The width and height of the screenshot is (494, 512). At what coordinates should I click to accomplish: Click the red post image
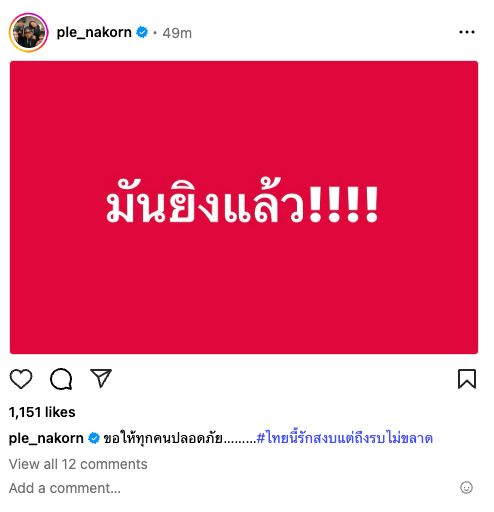(244, 207)
